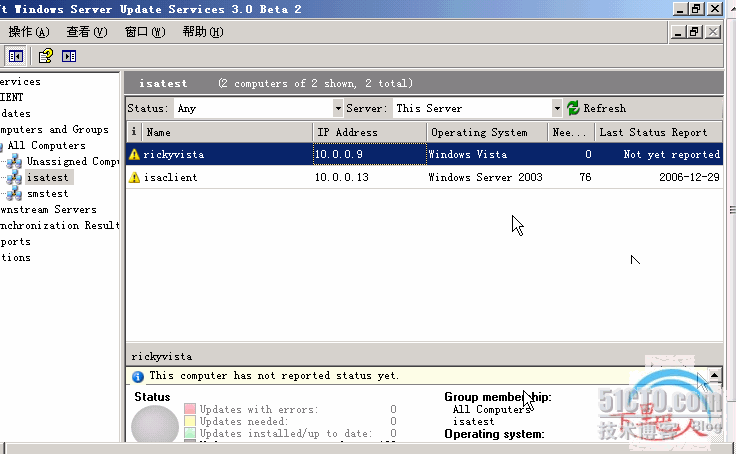Sort by the Nee... column header
Screen dimensions: 736x454
coord(571,132)
